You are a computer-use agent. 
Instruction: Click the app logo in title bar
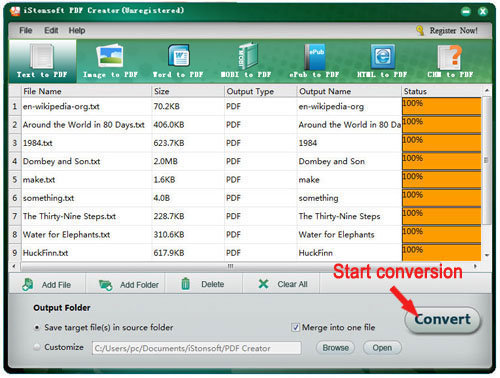pos(15,11)
